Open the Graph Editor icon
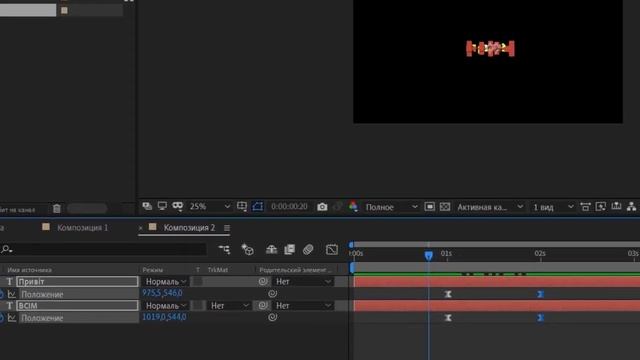Viewport: 640px width, 360px height. coord(332,249)
